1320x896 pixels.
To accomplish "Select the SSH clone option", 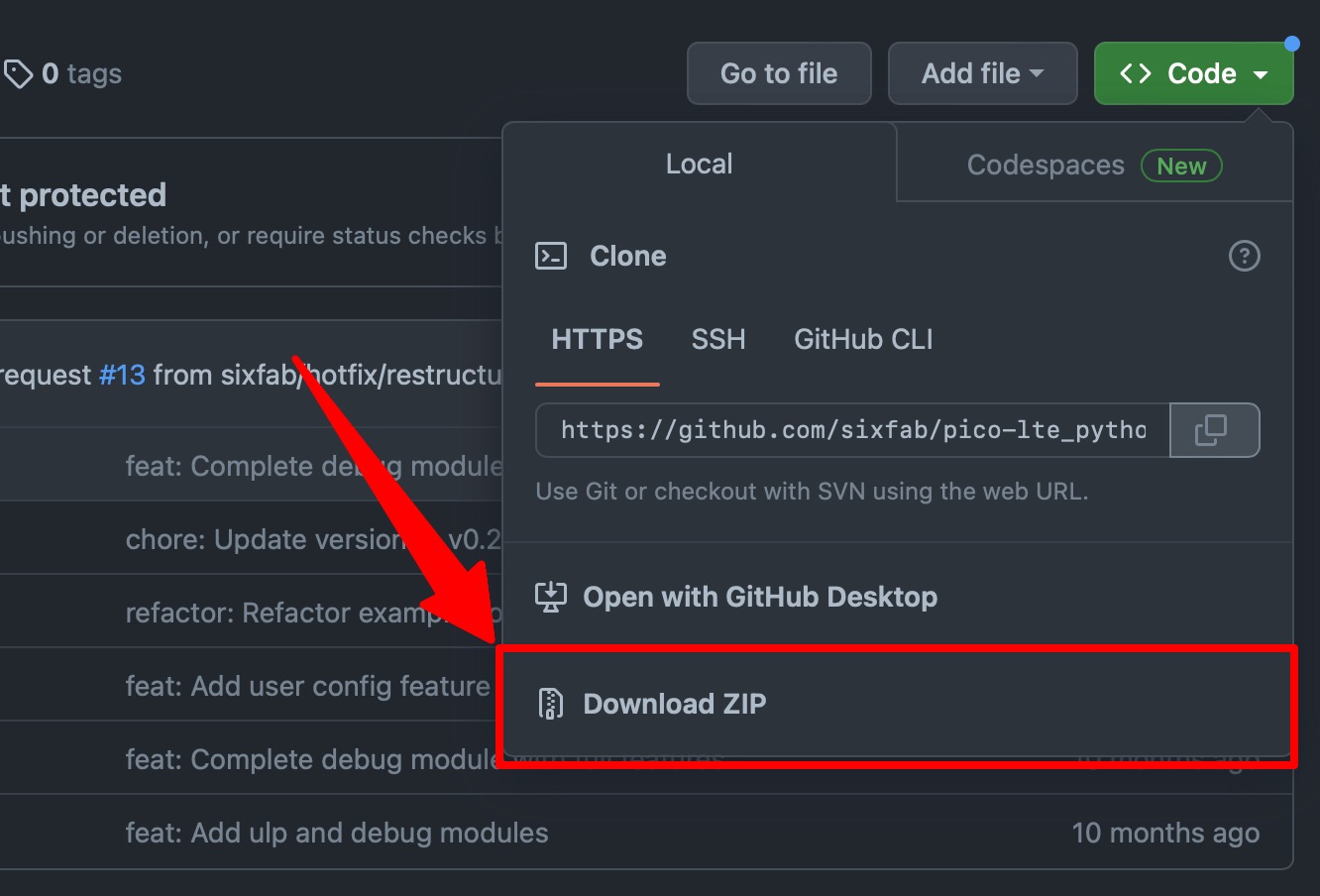I will (718, 340).
